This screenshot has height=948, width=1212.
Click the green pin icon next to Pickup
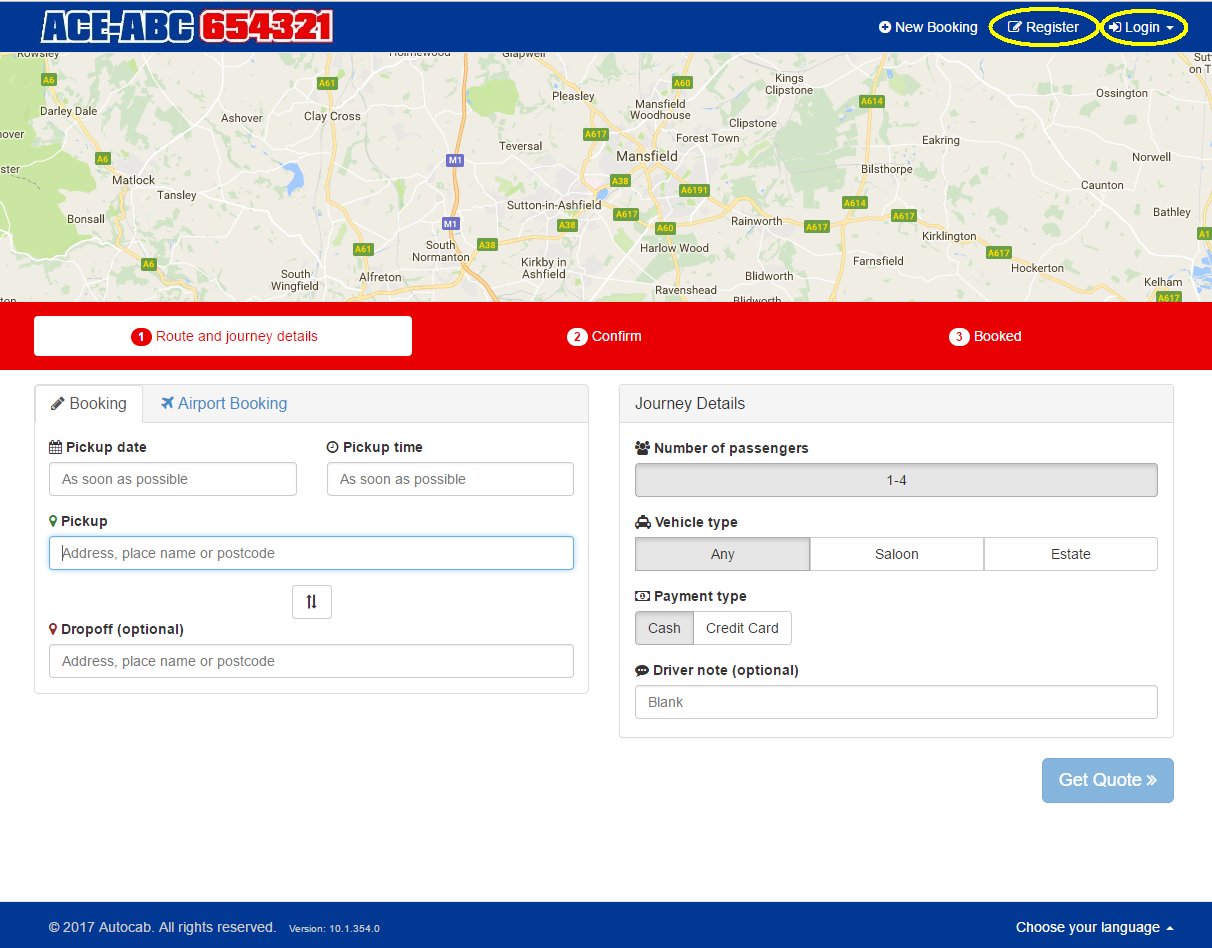53,521
